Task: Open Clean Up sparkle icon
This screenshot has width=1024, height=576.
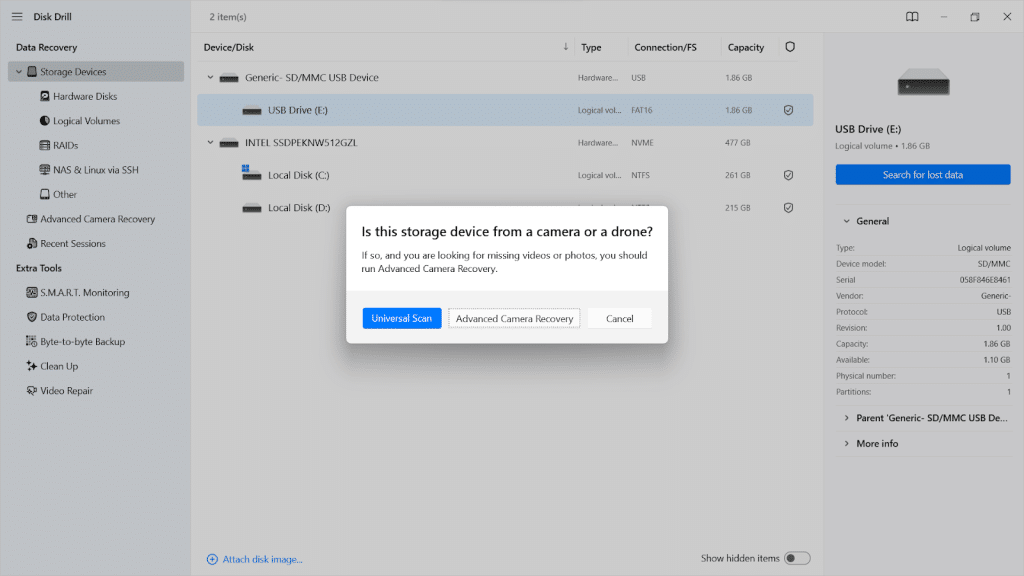Action: pos(31,366)
